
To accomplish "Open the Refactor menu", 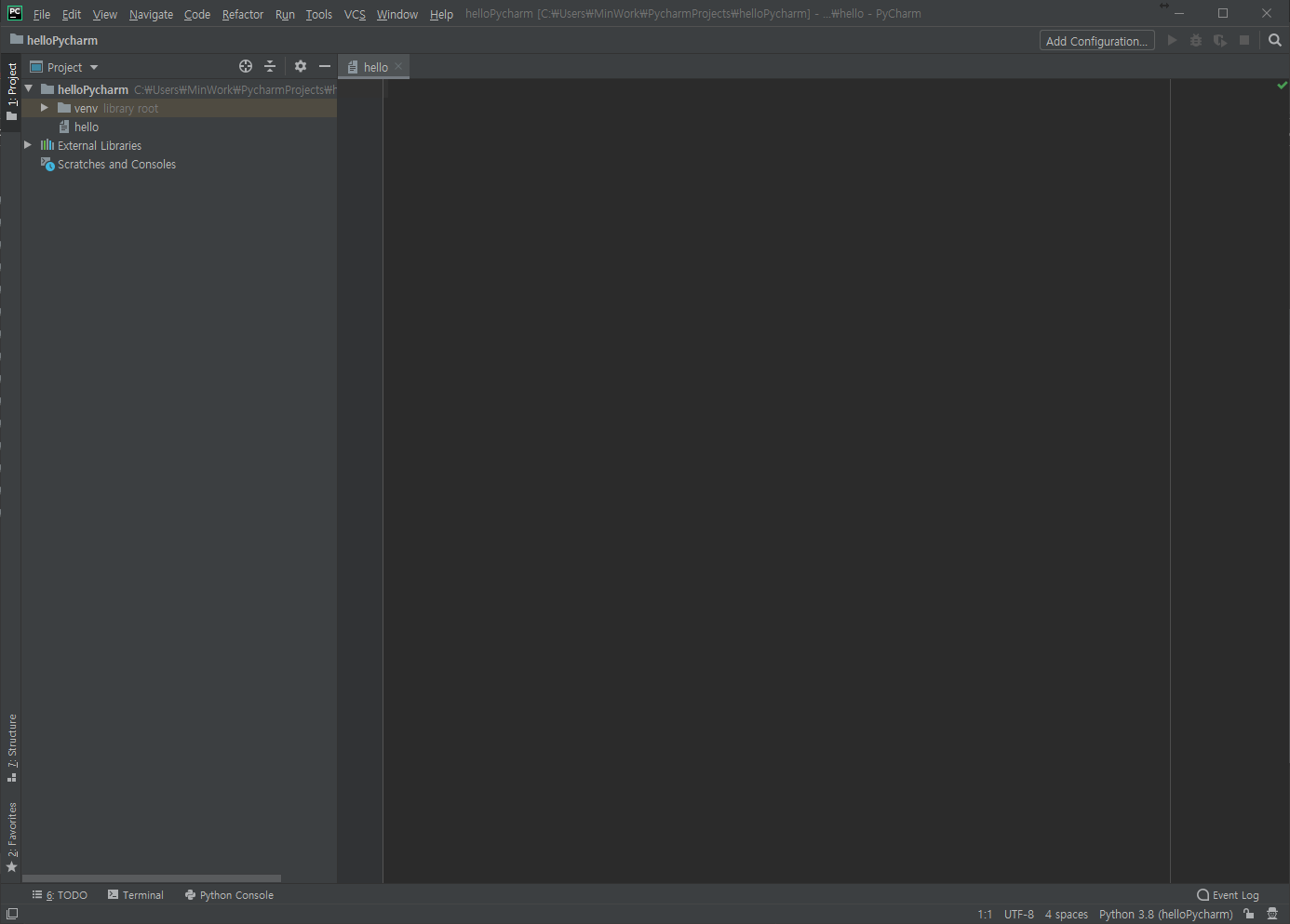I will click(x=243, y=14).
